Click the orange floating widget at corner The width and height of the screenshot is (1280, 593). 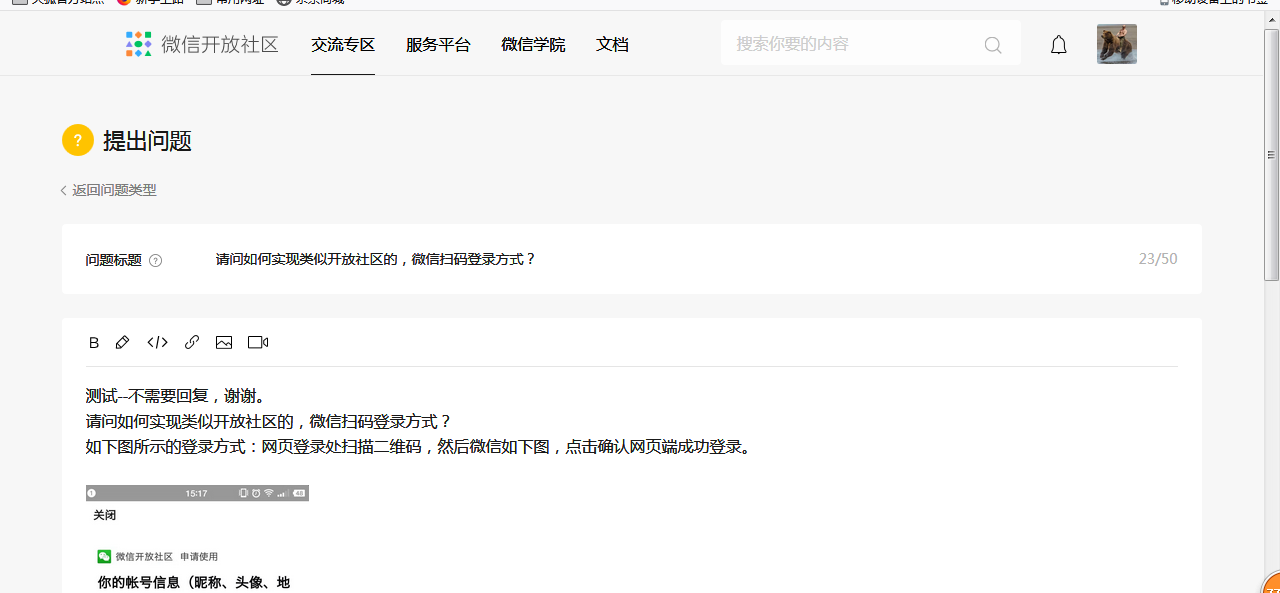pos(1271,583)
